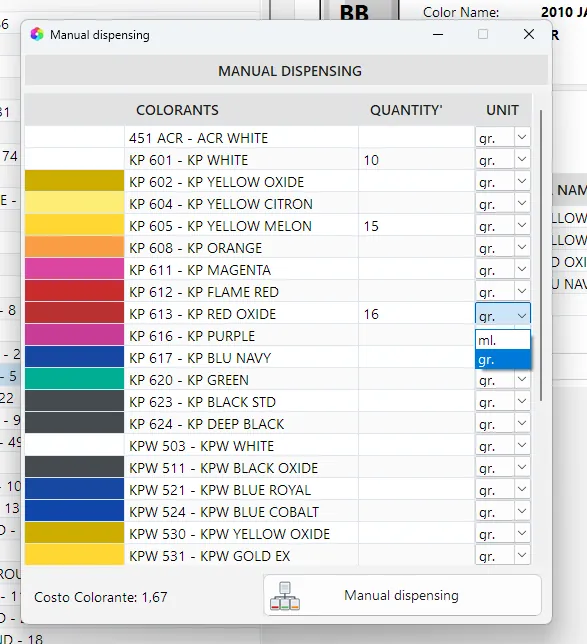The width and height of the screenshot is (587, 644).
Task: Click quantity field showing 10 for KP WHITE
Action: click(x=417, y=159)
